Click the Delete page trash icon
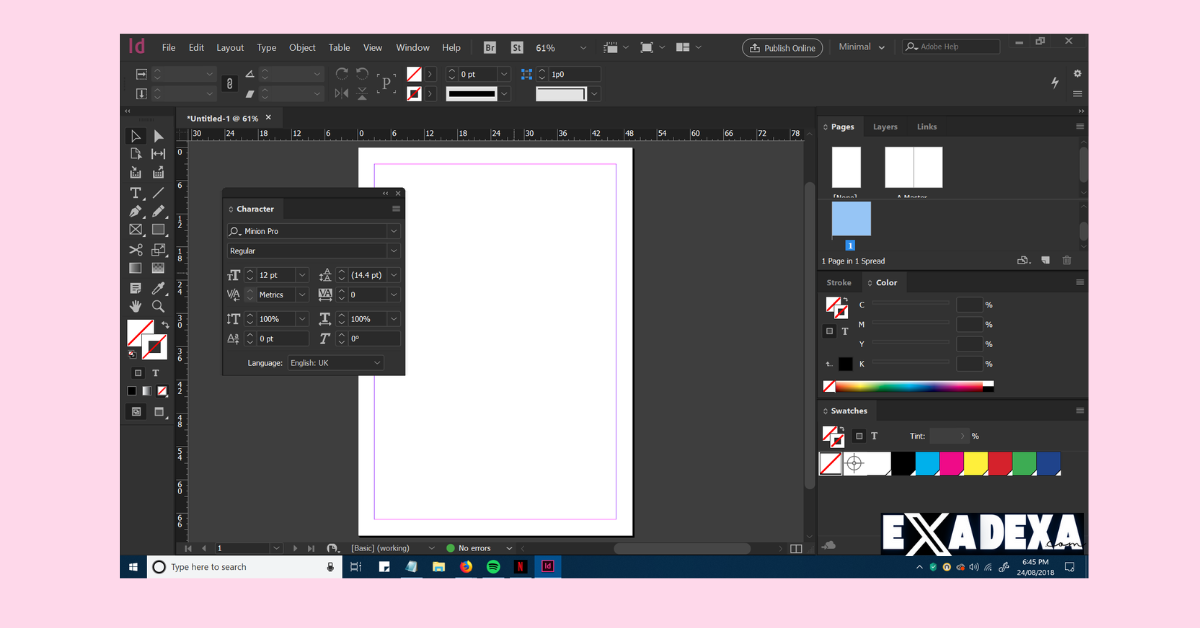 tap(1066, 260)
